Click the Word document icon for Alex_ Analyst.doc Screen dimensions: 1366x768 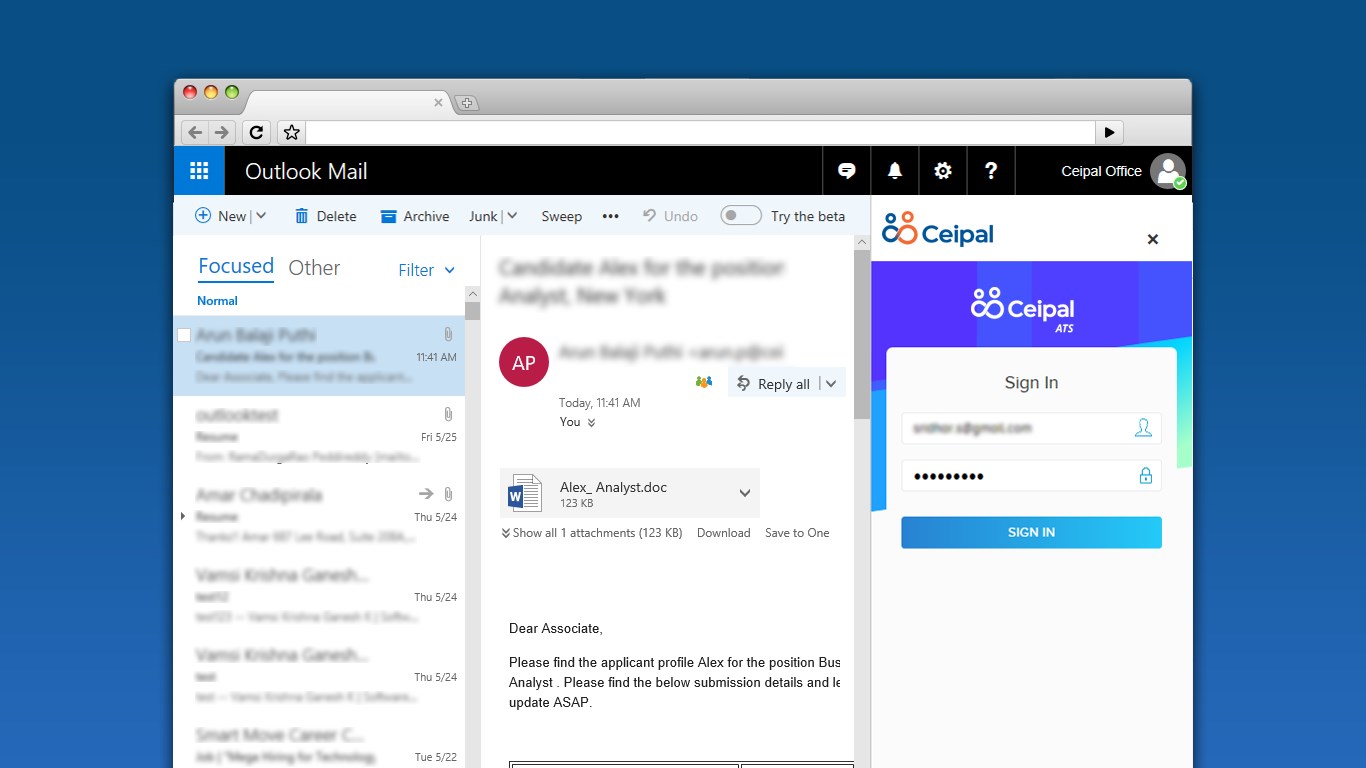pyautogui.click(x=525, y=493)
